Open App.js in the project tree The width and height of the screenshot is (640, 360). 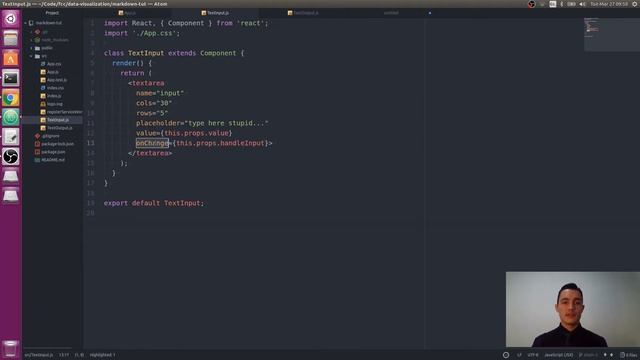(x=49, y=72)
